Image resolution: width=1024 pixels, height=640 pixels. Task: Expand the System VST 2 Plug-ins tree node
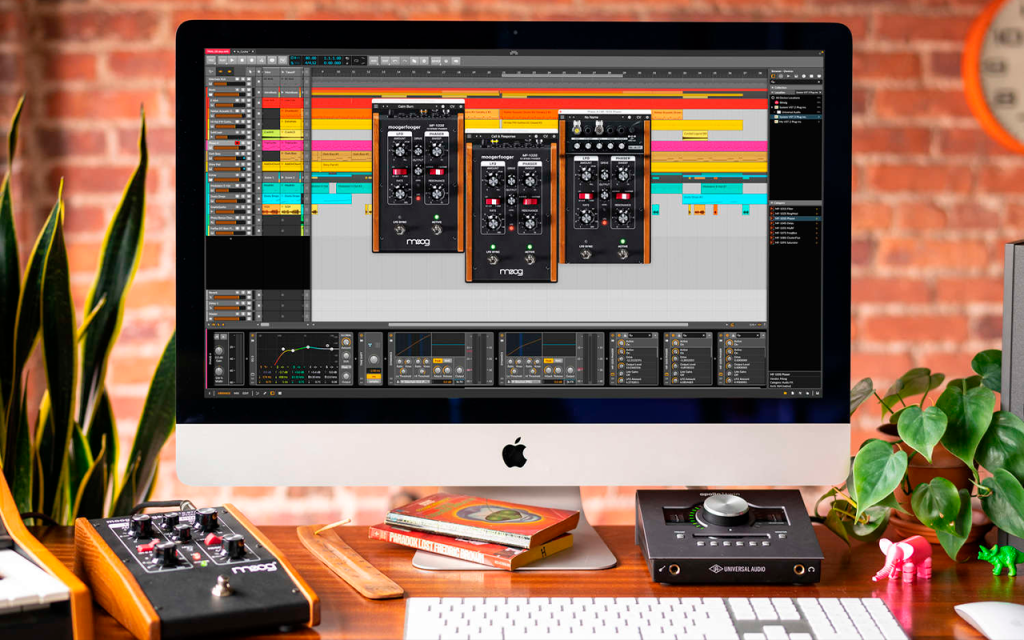pyautogui.click(x=772, y=107)
